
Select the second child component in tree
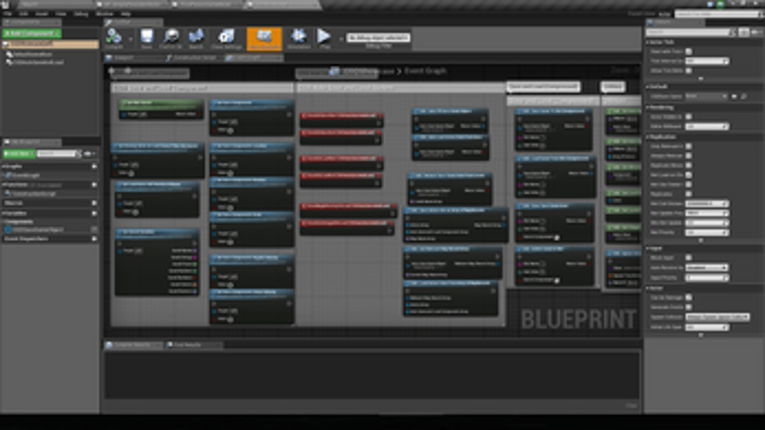point(37,62)
